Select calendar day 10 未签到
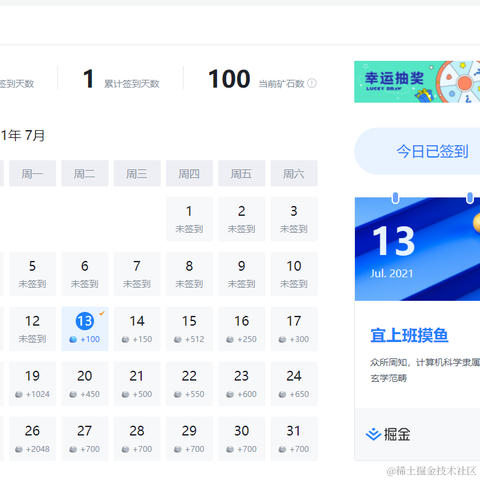Image resolution: width=480 pixels, height=480 pixels. click(294, 274)
